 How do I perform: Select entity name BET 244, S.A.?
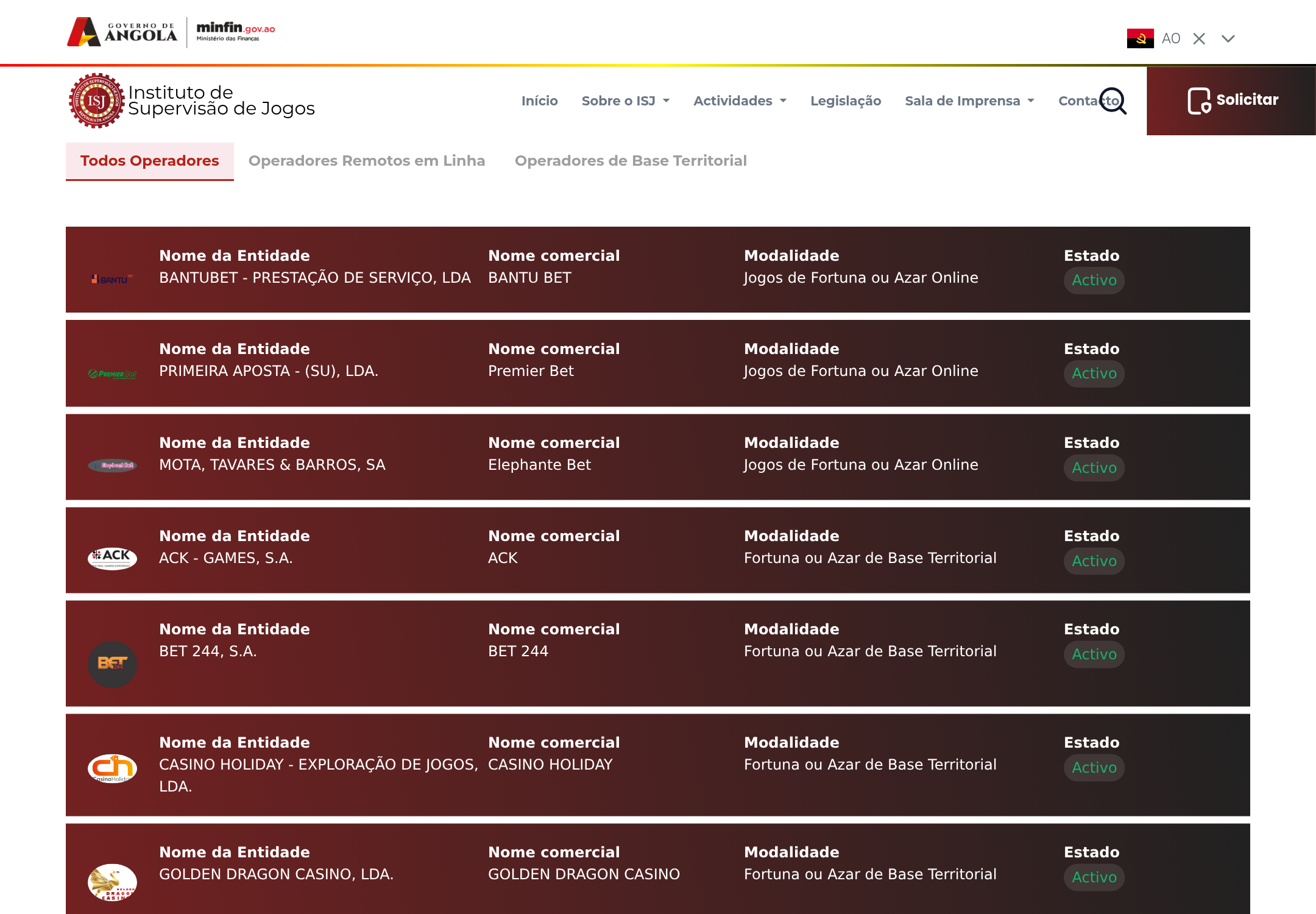(208, 651)
